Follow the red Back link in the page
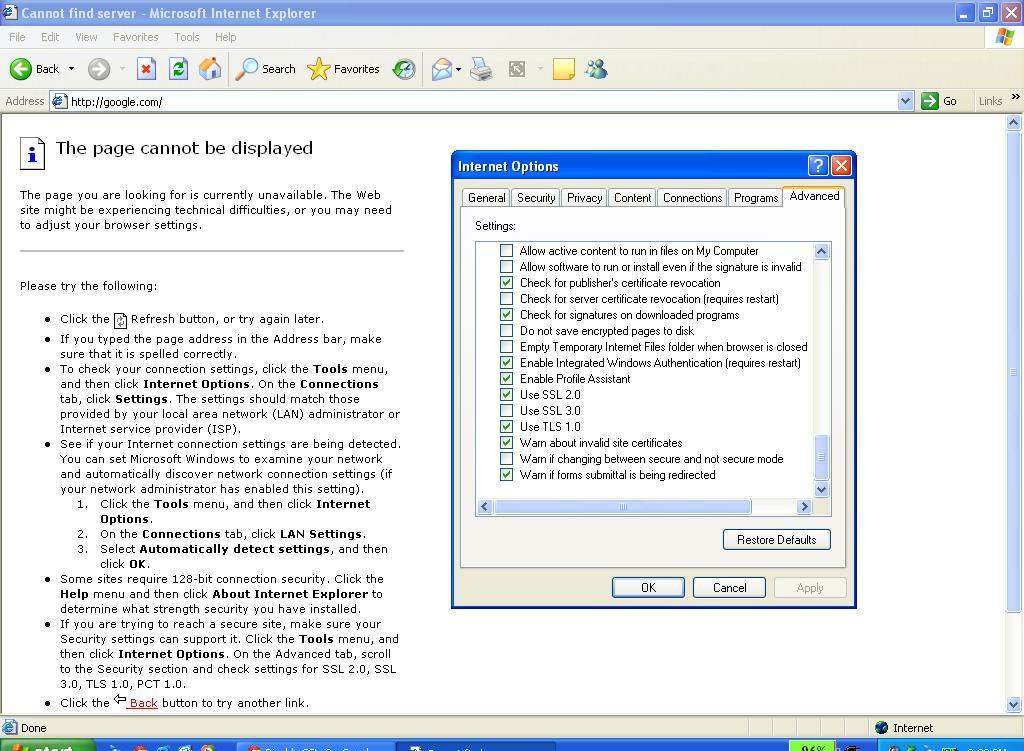The width and height of the screenshot is (1024, 751). [144, 703]
